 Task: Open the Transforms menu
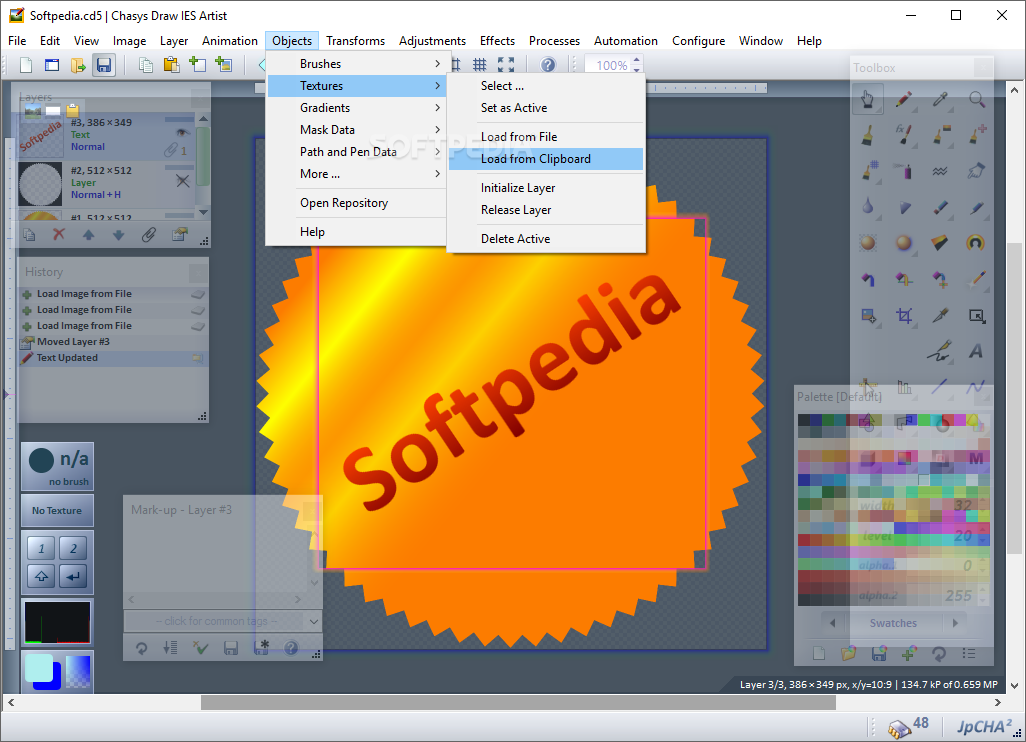point(355,41)
